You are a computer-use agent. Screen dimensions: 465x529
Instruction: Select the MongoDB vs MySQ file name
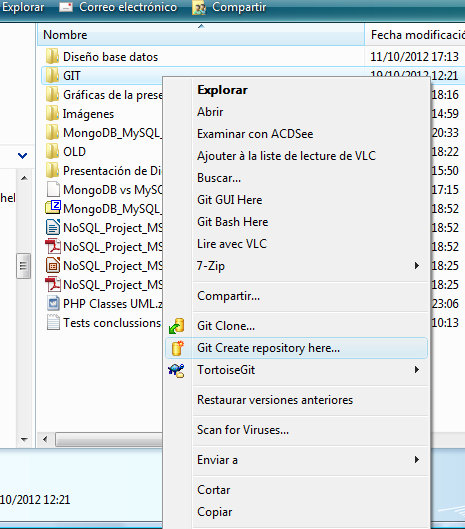point(113,190)
